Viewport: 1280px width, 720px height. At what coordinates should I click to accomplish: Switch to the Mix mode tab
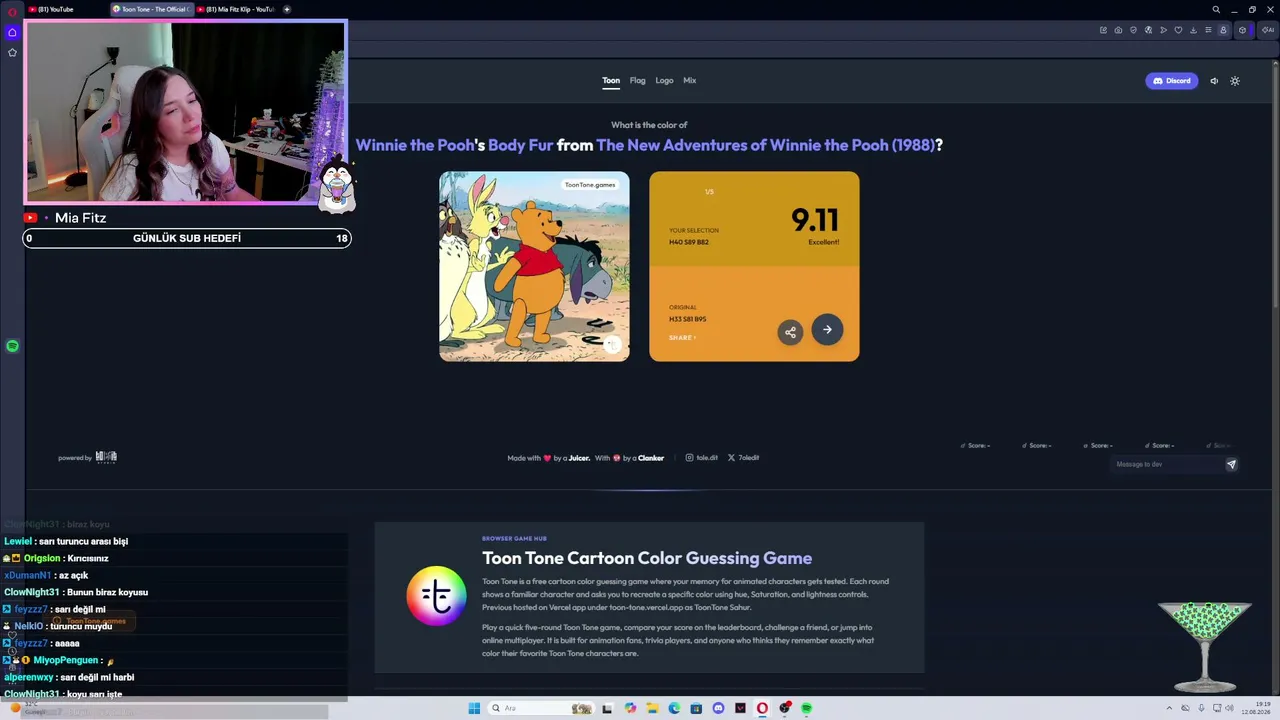689,80
